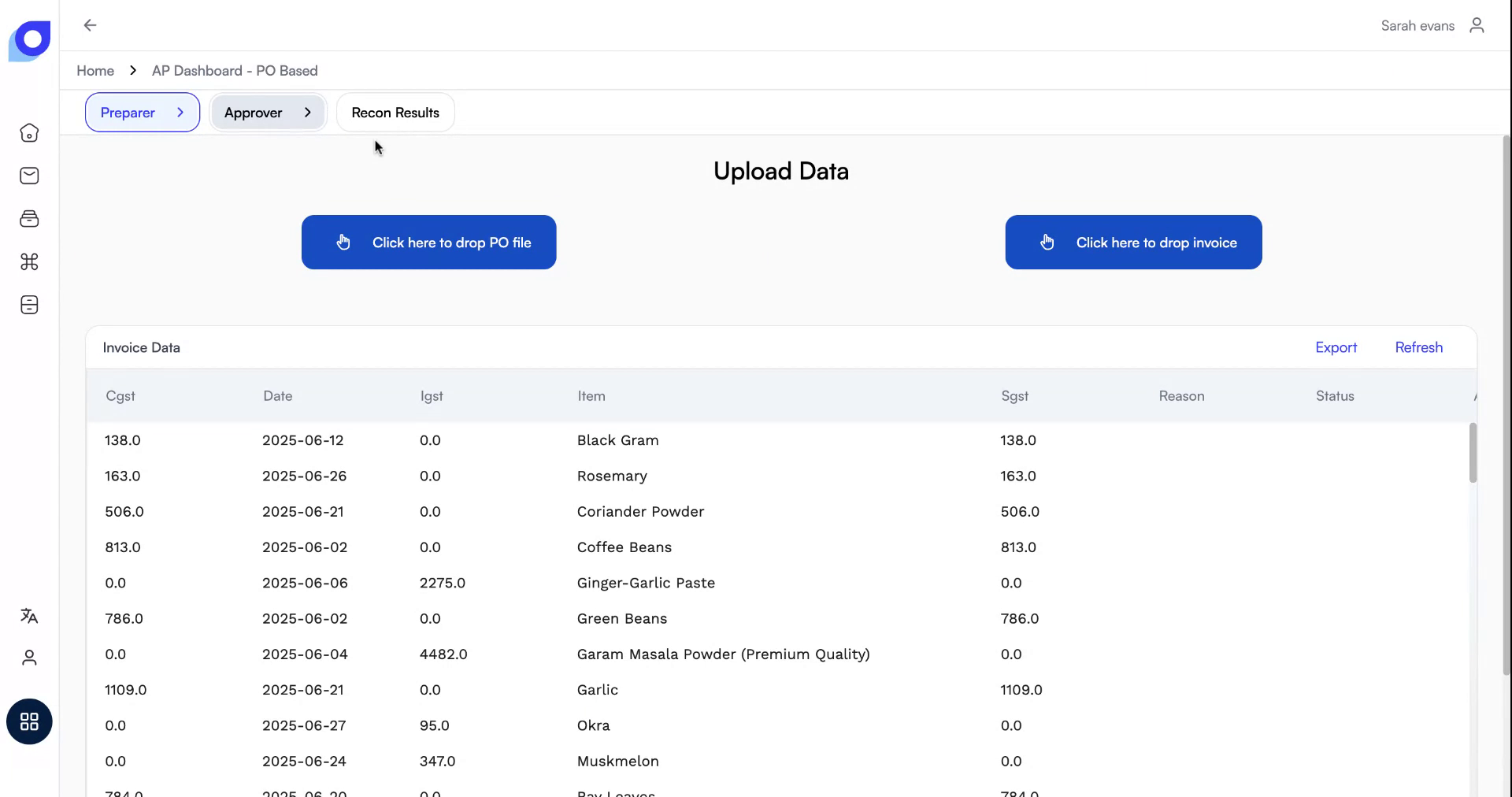Select the mail inbox icon in sidebar
This screenshot has width=1512, height=797.
[29, 176]
